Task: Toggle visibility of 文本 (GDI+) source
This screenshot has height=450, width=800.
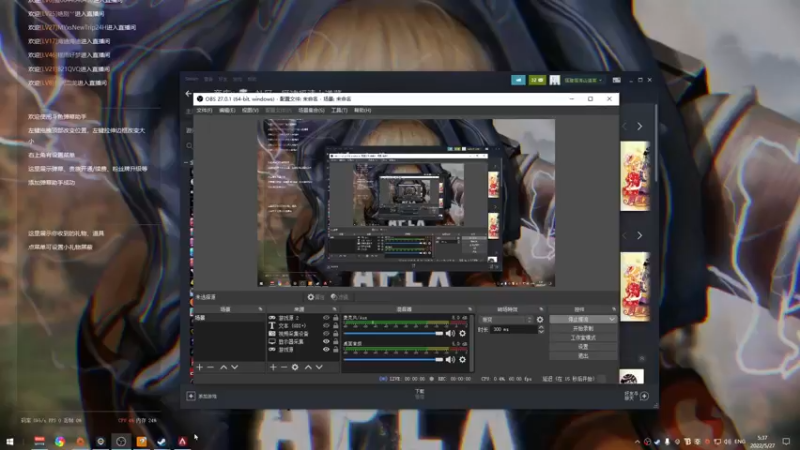Action: (326, 326)
